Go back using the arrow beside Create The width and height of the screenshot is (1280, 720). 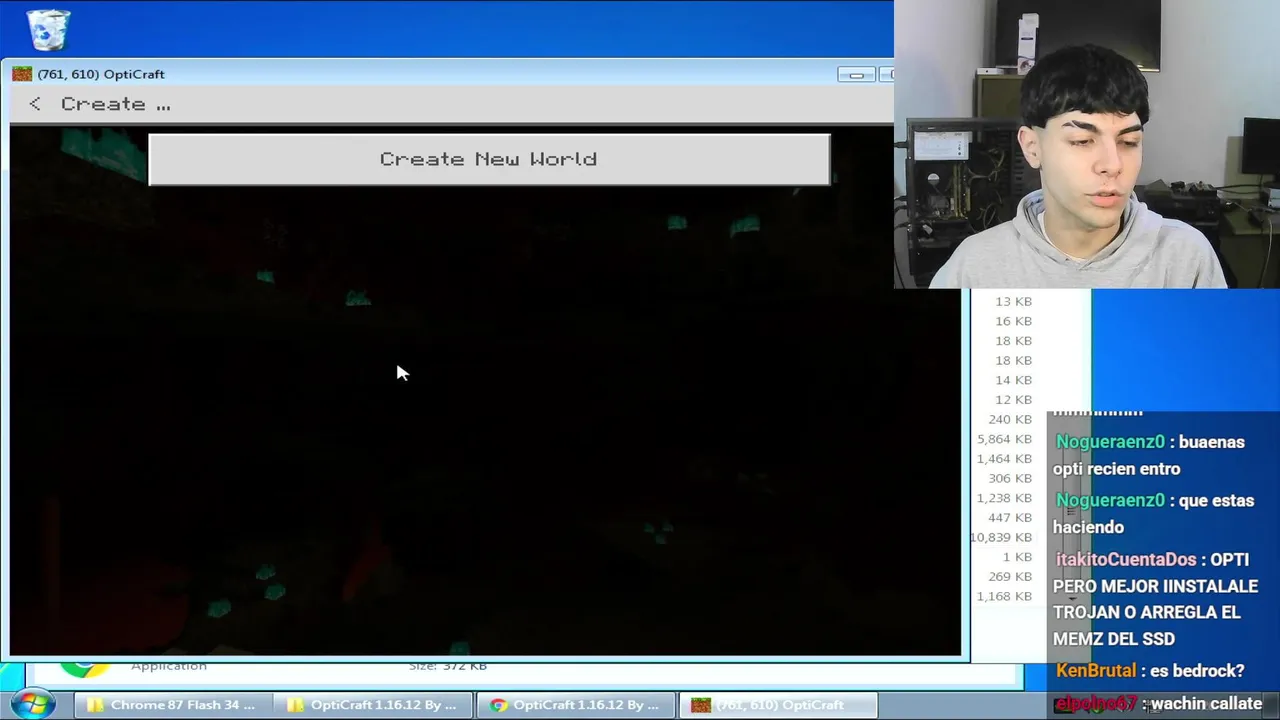pos(35,104)
